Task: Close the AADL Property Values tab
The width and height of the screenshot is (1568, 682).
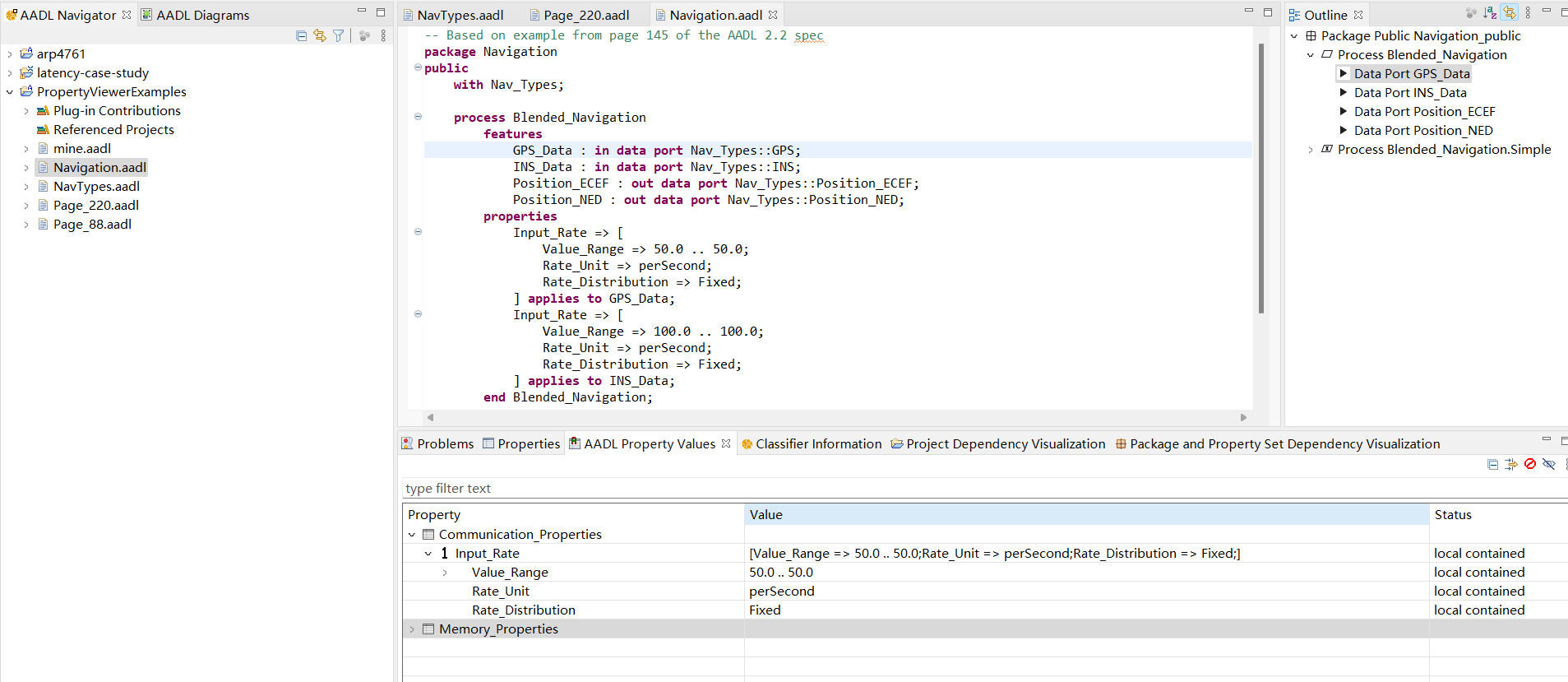Action: pyautogui.click(x=726, y=443)
